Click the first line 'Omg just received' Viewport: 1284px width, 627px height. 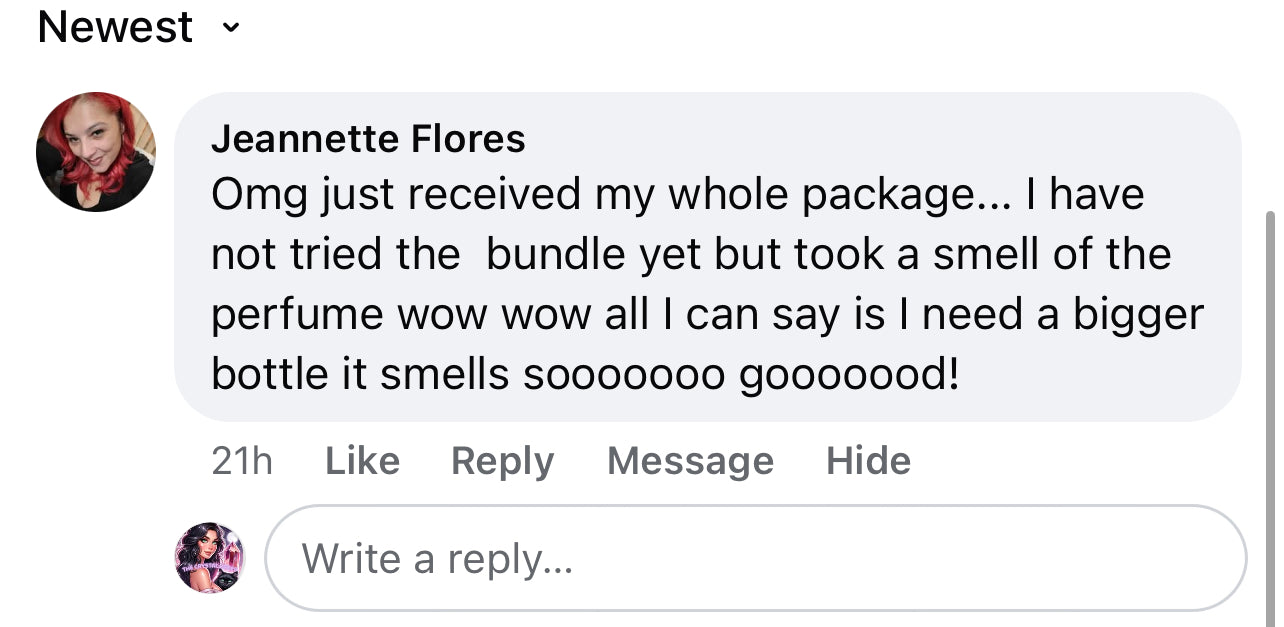pos(395,194)
